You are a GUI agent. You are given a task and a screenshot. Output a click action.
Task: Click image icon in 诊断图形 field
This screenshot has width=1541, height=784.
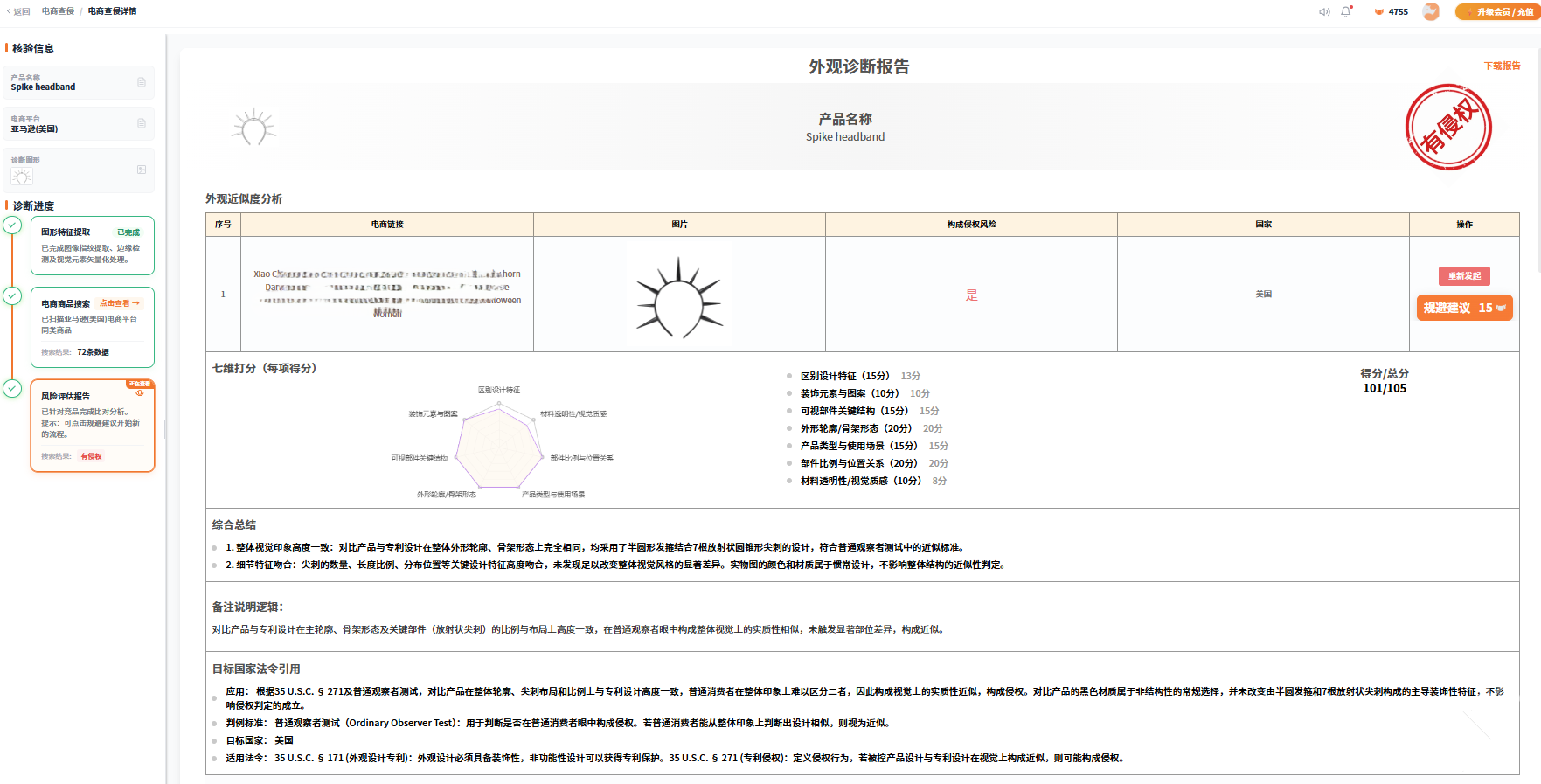coord(142,170)
